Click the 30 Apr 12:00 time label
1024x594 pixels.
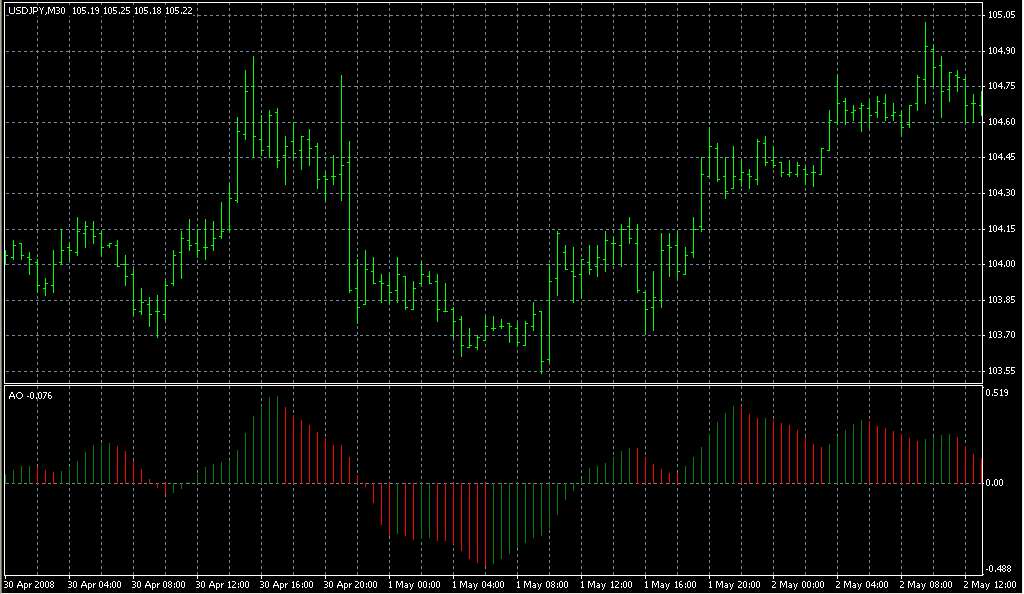pos(222,585)
